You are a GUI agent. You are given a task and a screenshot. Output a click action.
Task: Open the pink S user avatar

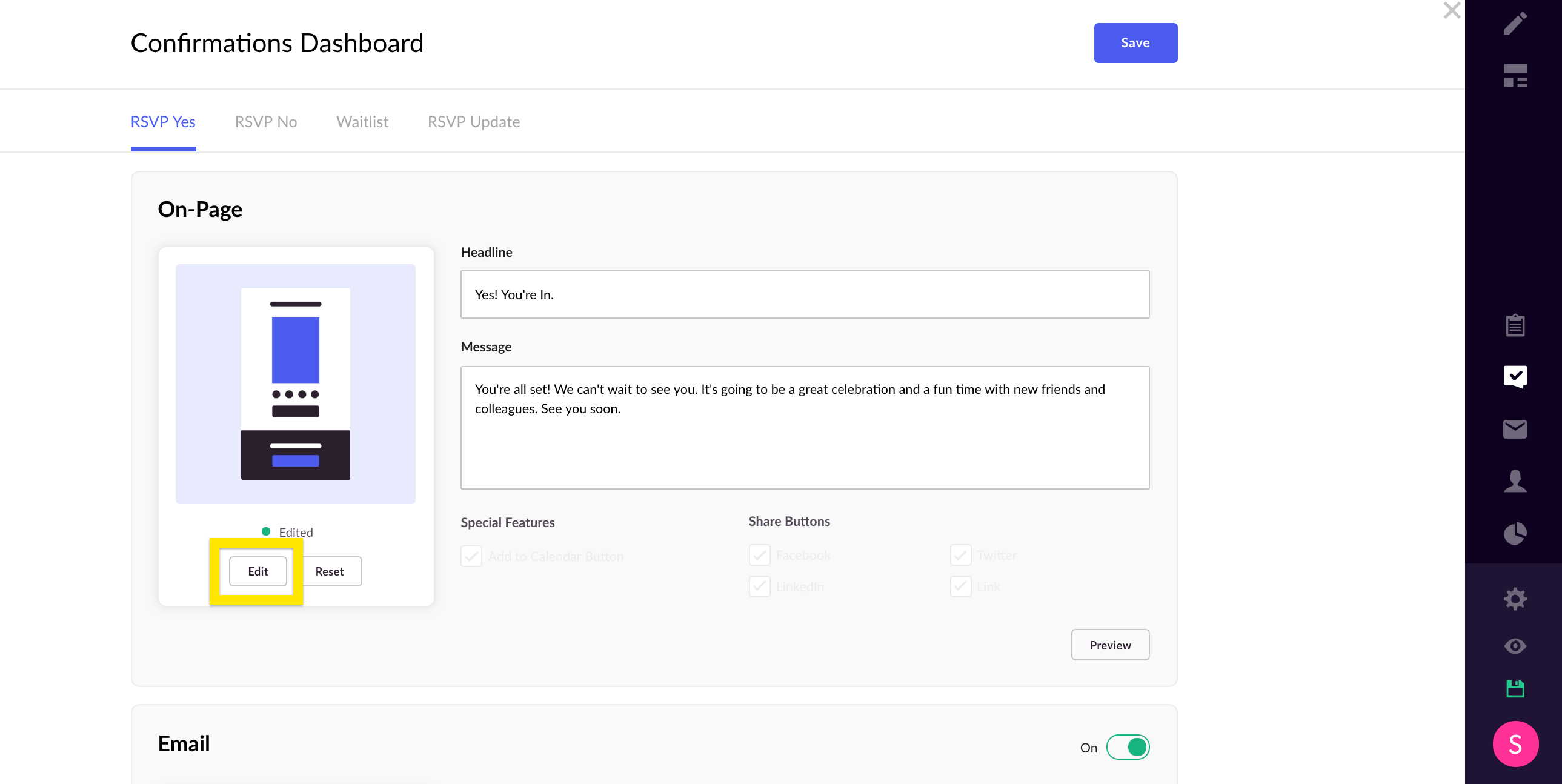pyautogui.click(x=1515, y=743)
